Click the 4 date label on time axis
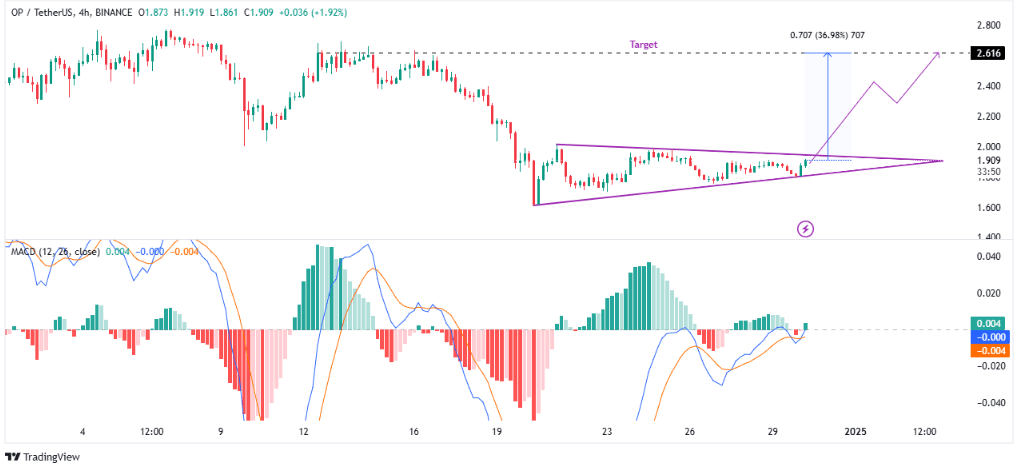This screenshot has height=468, width=1015. [82, 432]
